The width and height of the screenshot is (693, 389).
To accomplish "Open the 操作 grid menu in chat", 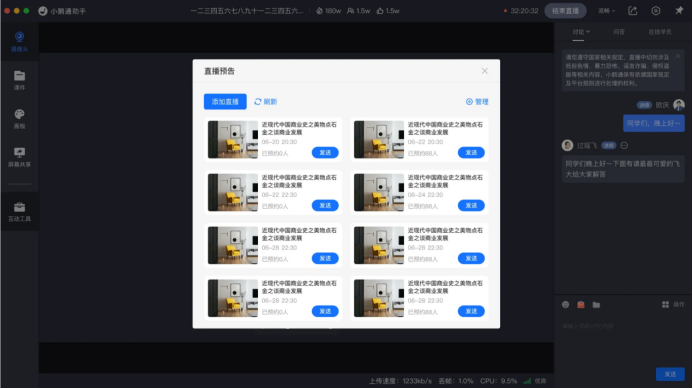I will coord(673,305).
